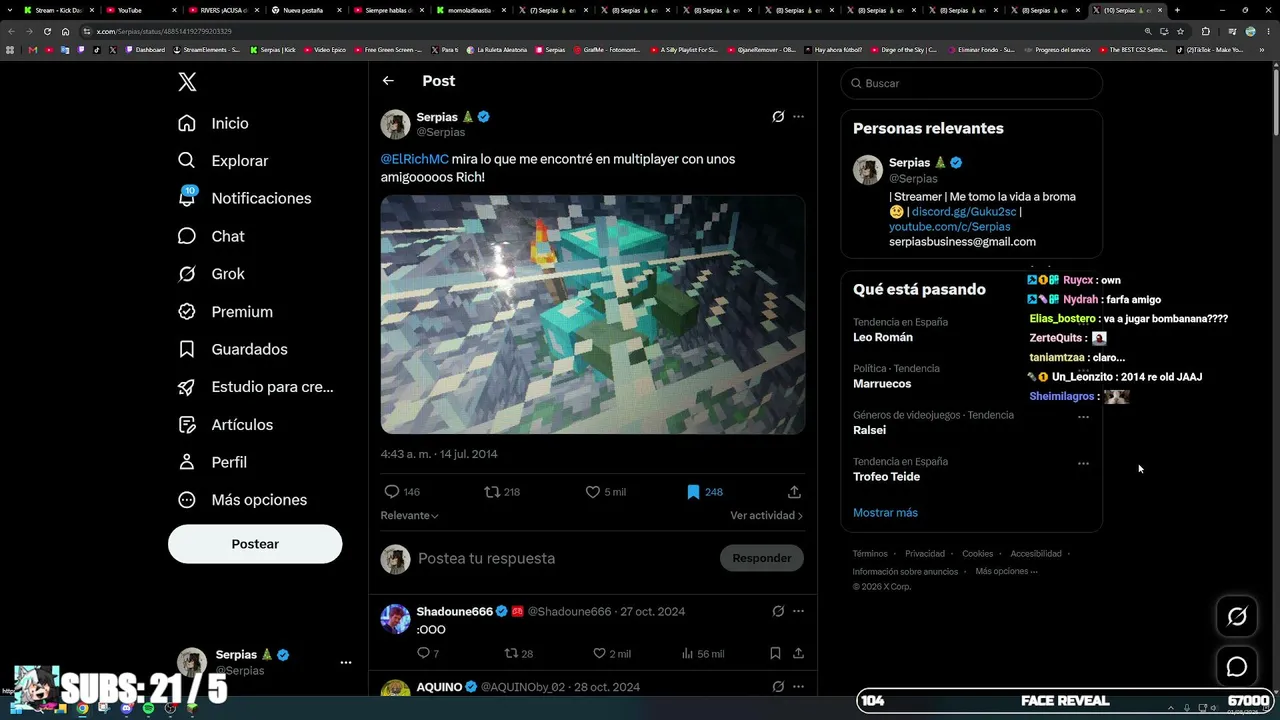Open three-dot menu on AQUINO's comment

[x=798, y=687]
